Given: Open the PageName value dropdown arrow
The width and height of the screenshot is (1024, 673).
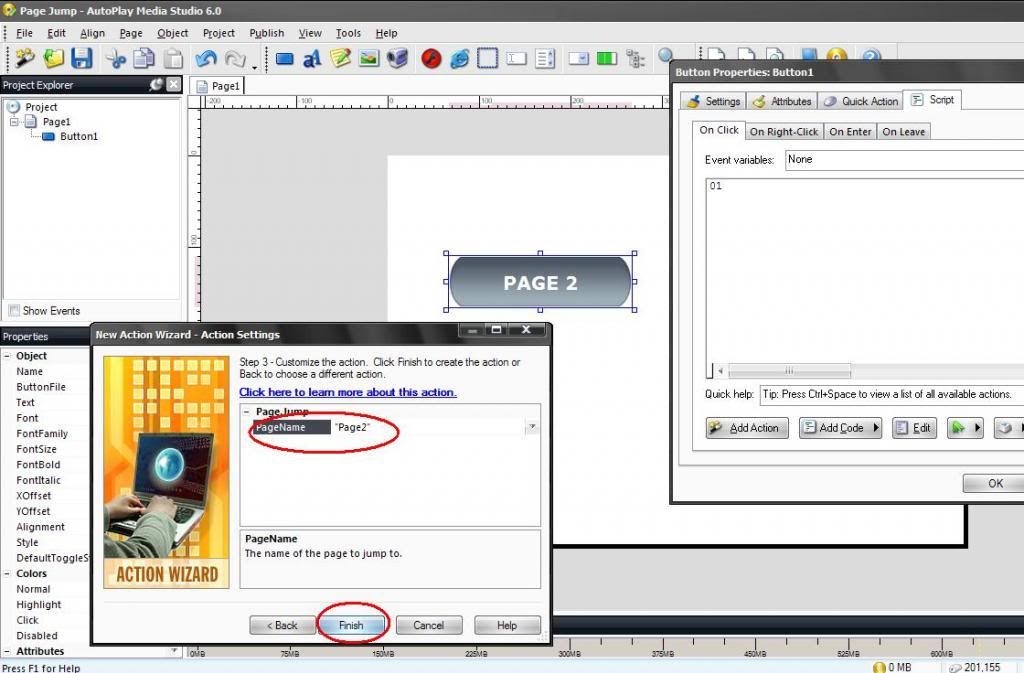Looking at the screenshot, I should tap(532, 427).
